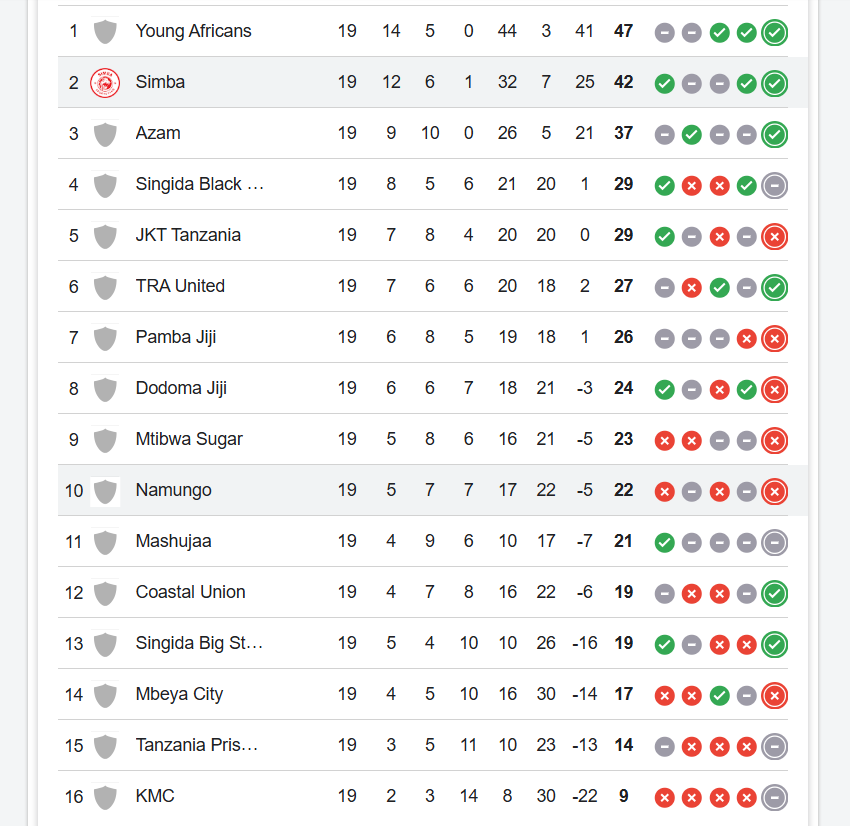Click Singida Black Stars' circled latest draw icon
850x826 pixels.
(x=774, y=185)
